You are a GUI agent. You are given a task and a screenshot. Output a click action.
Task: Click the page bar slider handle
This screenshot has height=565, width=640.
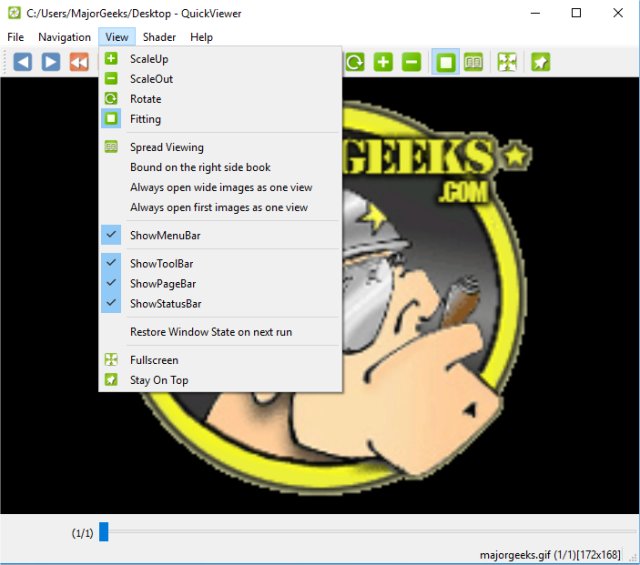pos(104,532)
